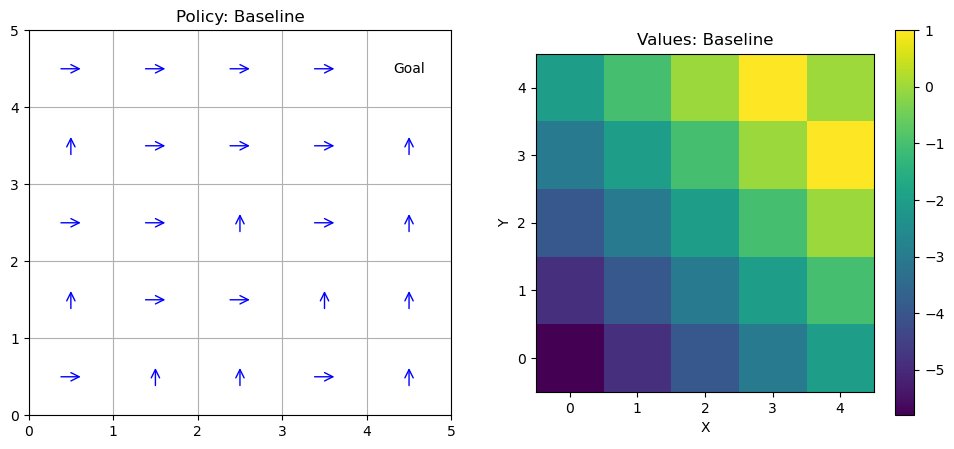Click the right arrow in policy column 3-4, bottom row

(x=324, y=377)
